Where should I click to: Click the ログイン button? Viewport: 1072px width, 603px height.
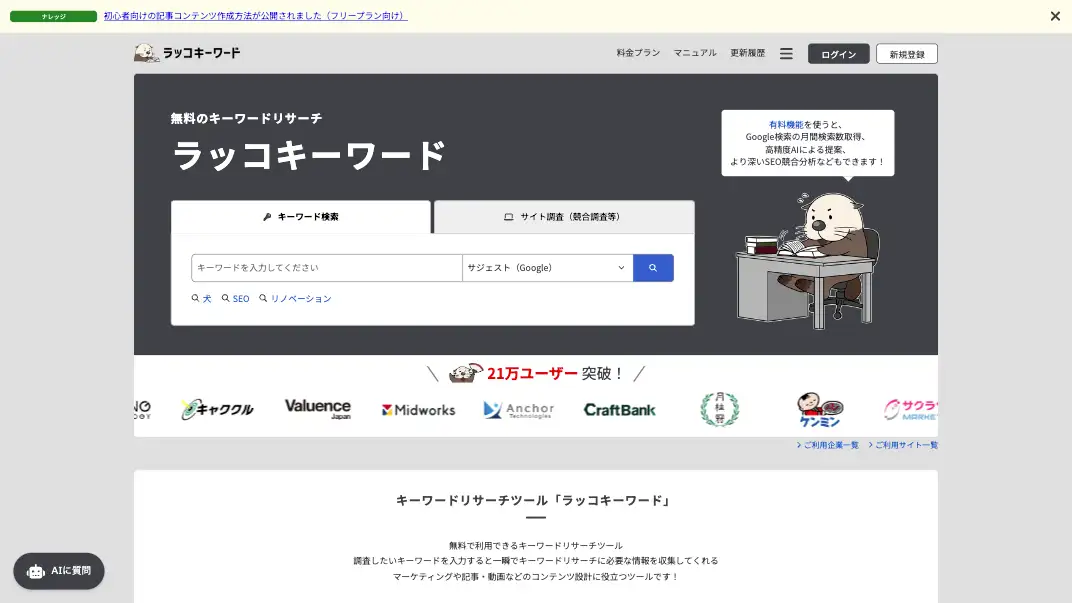pos(838,53)
